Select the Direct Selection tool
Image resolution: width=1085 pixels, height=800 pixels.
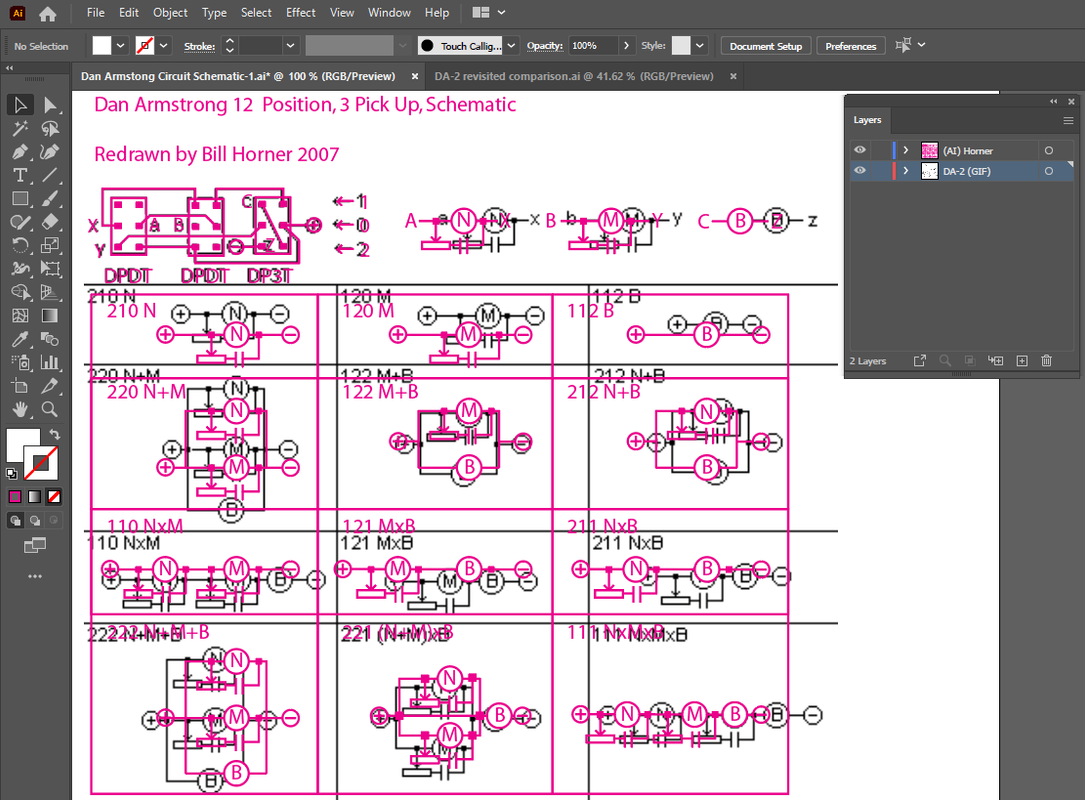[x=50, y=105]
